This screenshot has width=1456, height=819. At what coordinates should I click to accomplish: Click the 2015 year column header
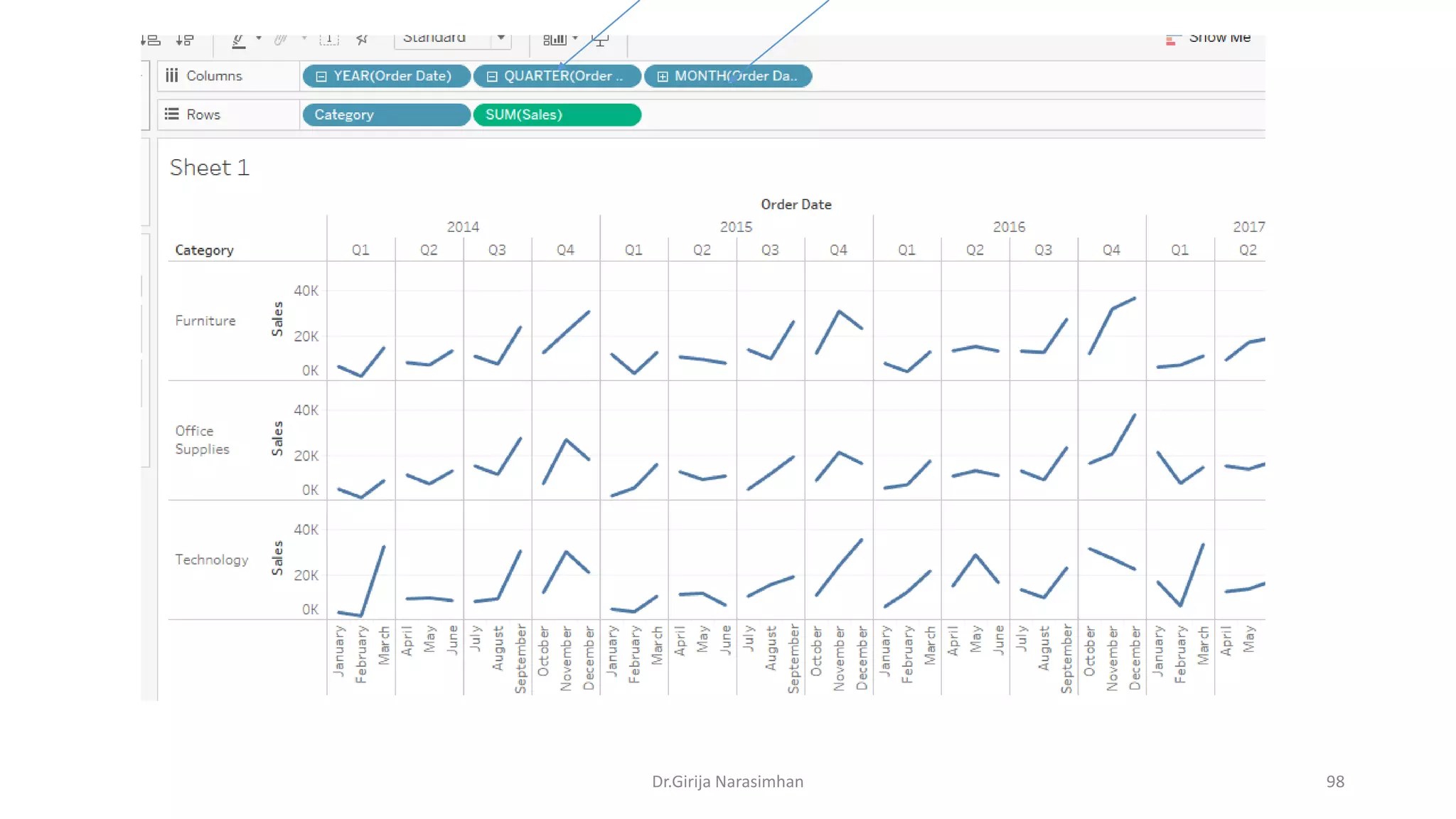736,227
